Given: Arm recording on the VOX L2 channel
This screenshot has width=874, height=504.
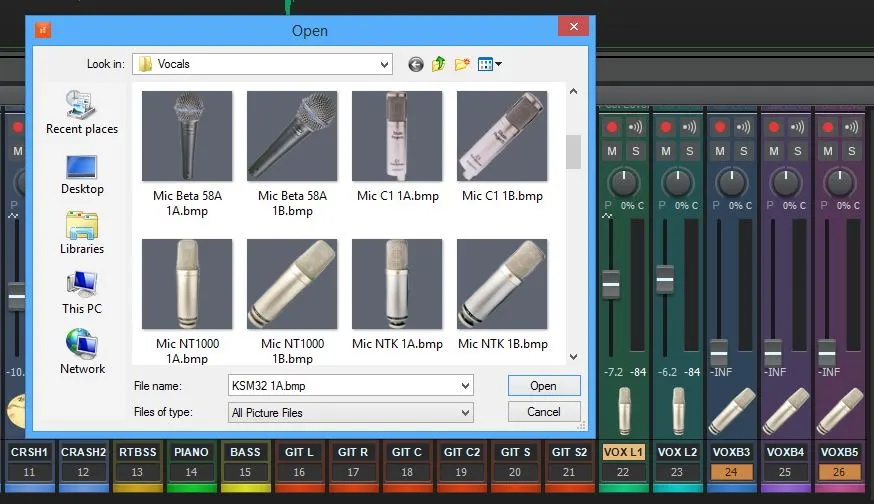Looking at the screenshot, I should click(x=666, y=128).
